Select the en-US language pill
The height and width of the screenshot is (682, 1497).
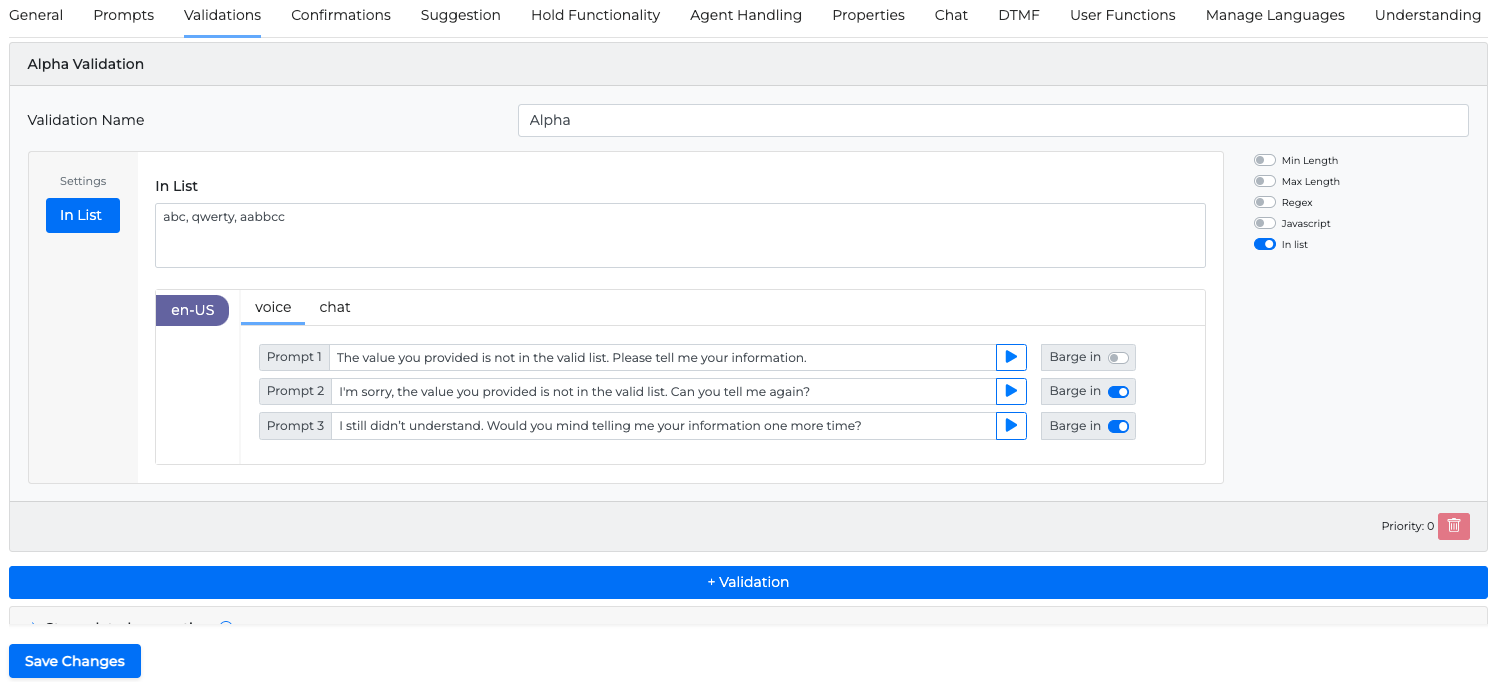(192, 310)
